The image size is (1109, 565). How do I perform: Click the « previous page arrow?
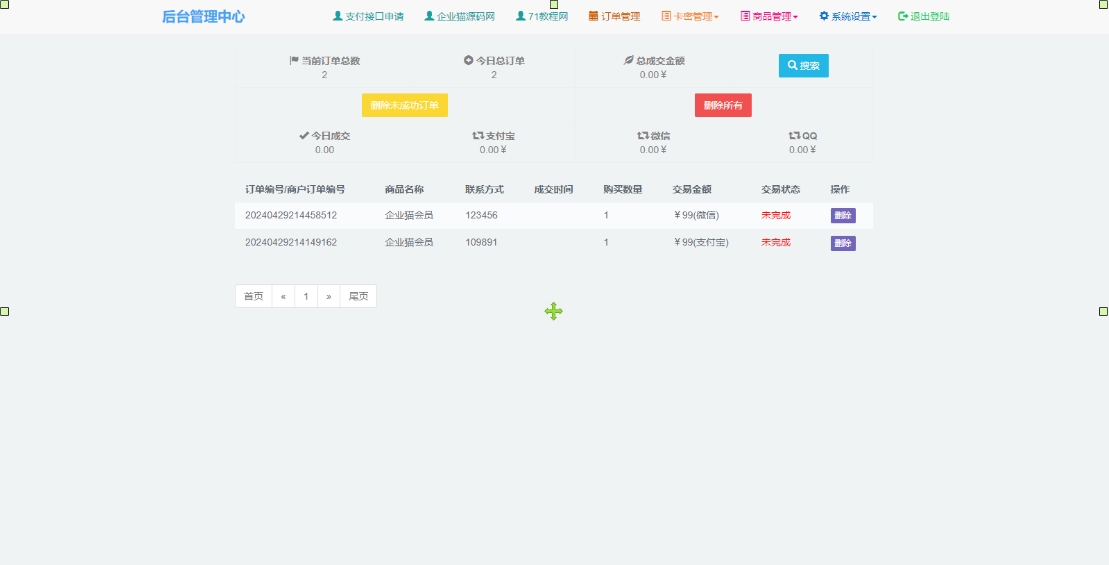pos(283,296)
